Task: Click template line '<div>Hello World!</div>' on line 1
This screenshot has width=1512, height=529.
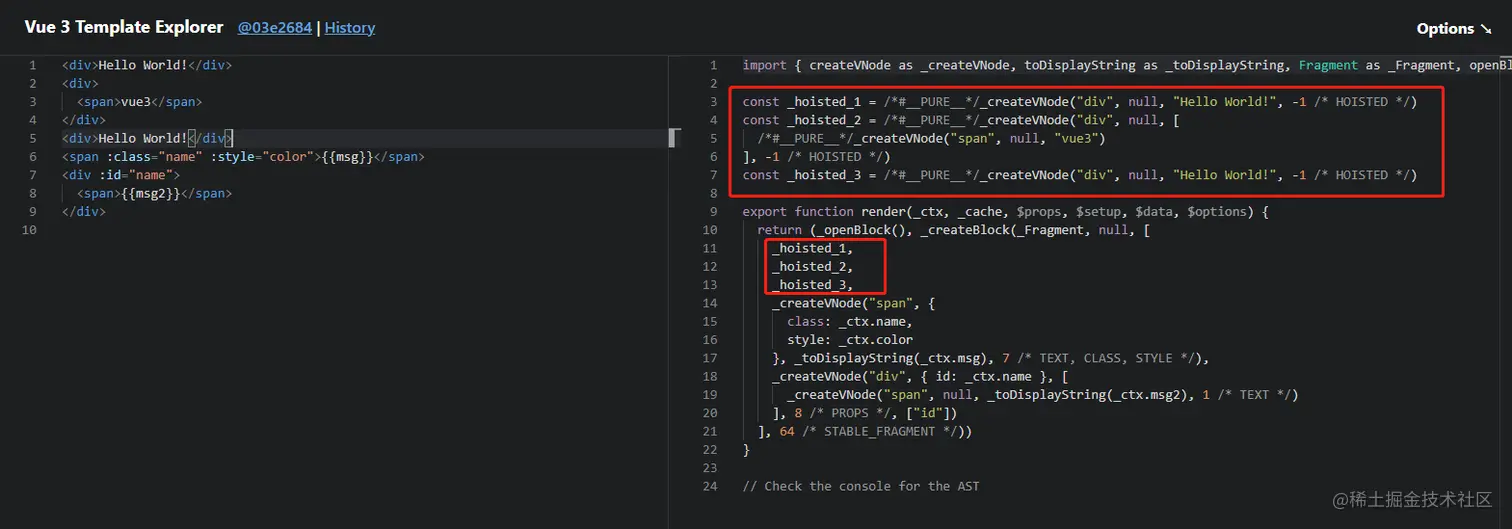Action: (147, 65)
